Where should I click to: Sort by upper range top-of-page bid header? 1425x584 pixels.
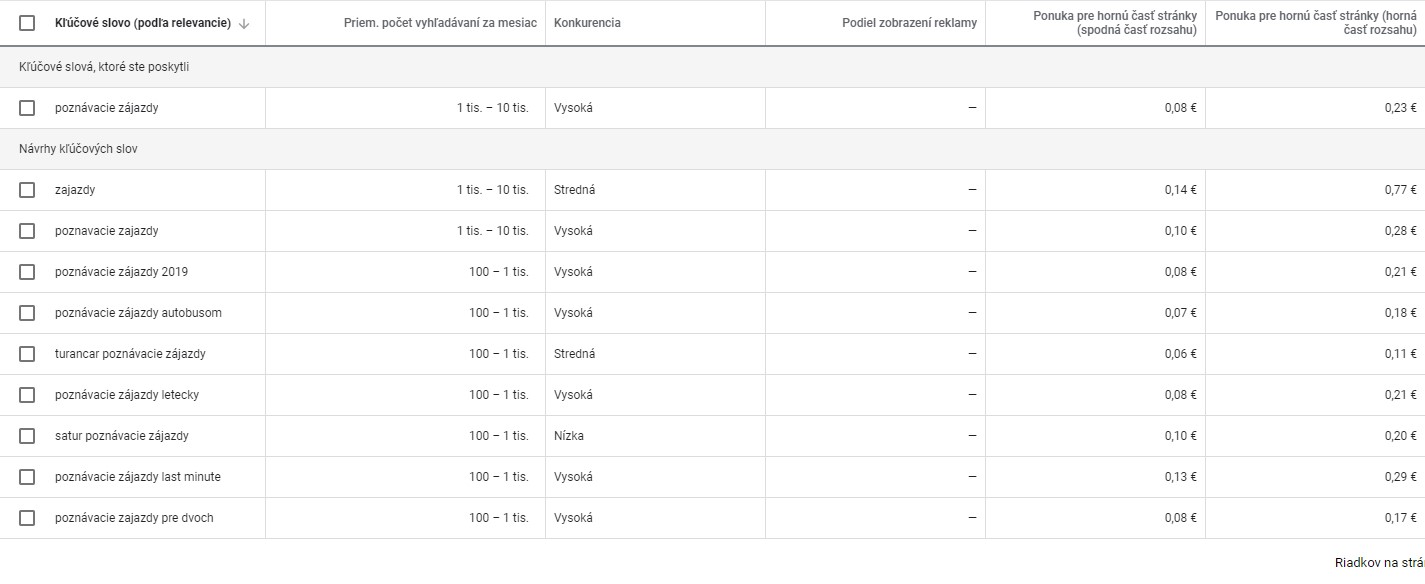tap(1316, 23)
